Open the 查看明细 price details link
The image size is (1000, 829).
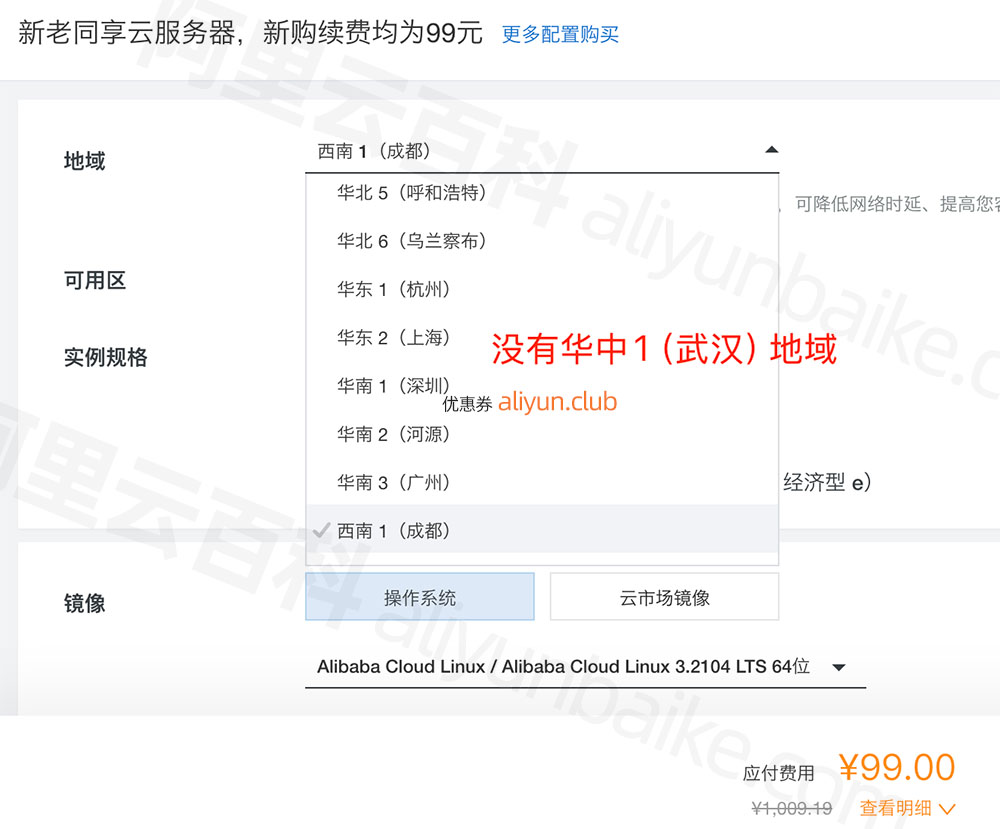point(896,808)
